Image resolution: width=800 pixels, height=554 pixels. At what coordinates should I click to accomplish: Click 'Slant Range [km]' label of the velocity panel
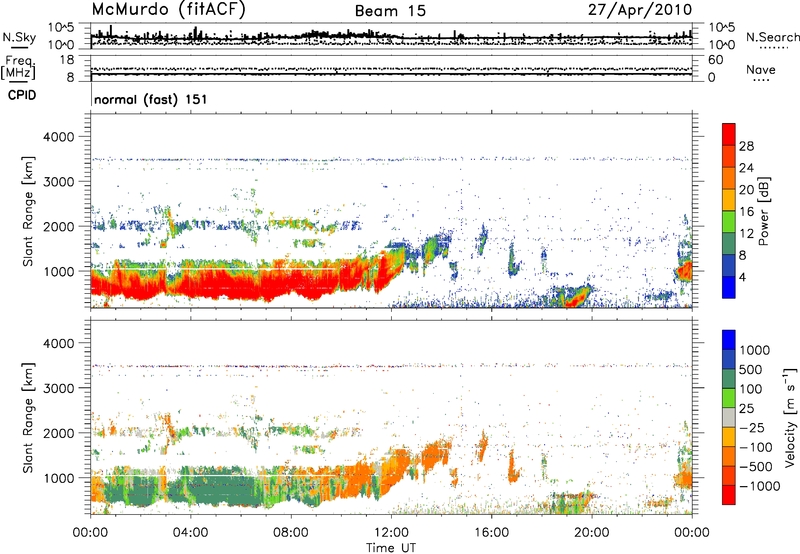tap(28, 418)
